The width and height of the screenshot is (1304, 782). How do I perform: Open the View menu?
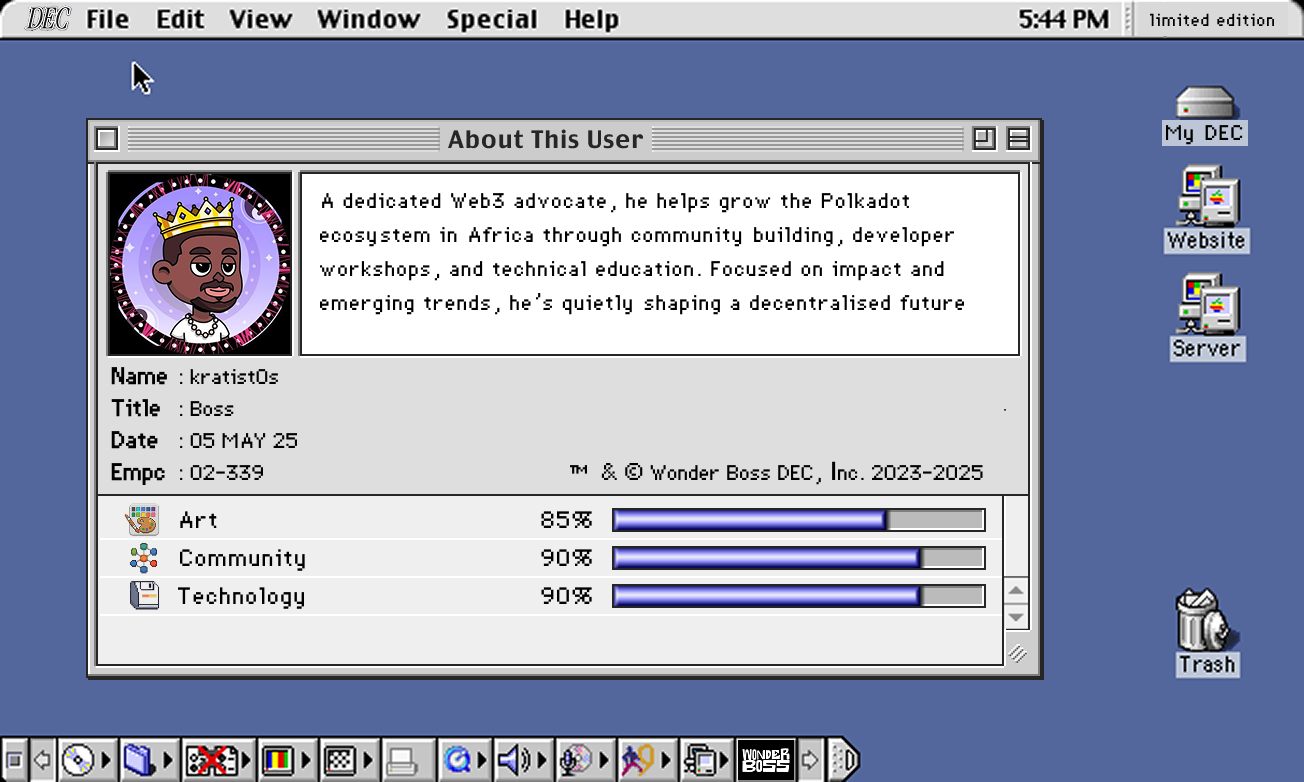260,19
